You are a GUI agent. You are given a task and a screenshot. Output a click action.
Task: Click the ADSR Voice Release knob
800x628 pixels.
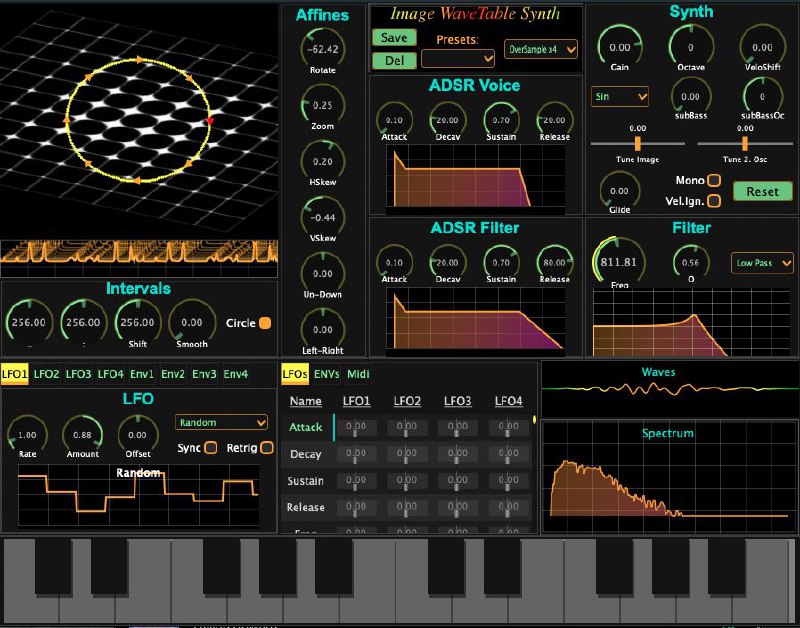555,120
